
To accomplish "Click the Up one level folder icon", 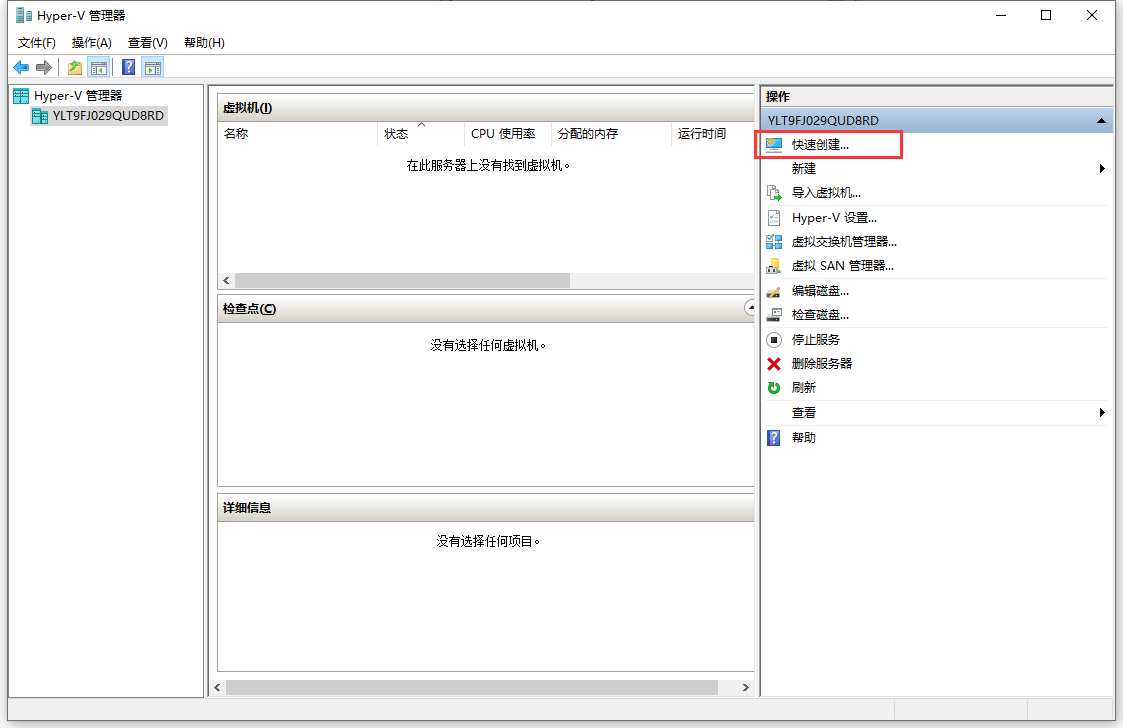I will point(75,68).
